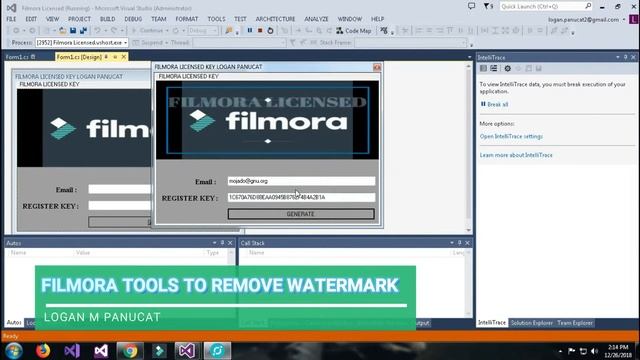Image resolution: width=640 pixels, height=360 pixels.
Task: Expand the Continue button dropdown arrow
Action: pyautogui.click(x=167, y=31)
